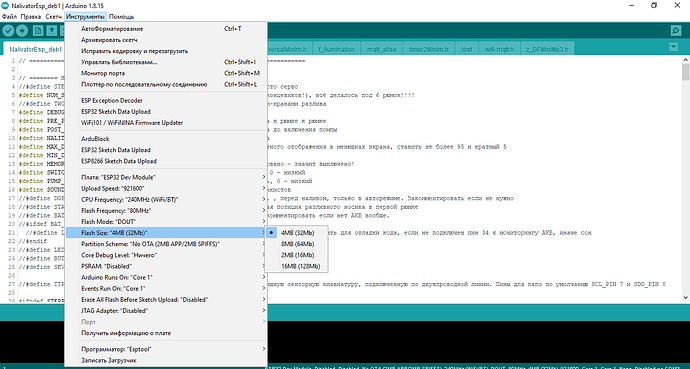Screen dimensions: 690x369
Task: Click the Arduino logo in title bar
Action: point(5,5)
